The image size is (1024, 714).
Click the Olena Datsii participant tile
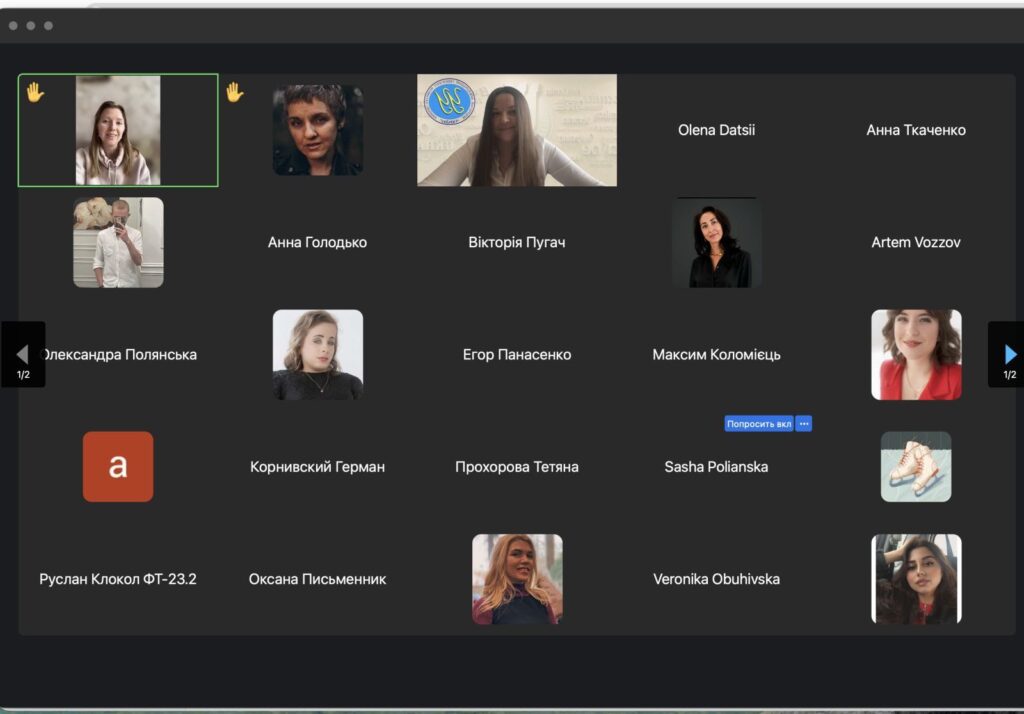coord(716,130)
